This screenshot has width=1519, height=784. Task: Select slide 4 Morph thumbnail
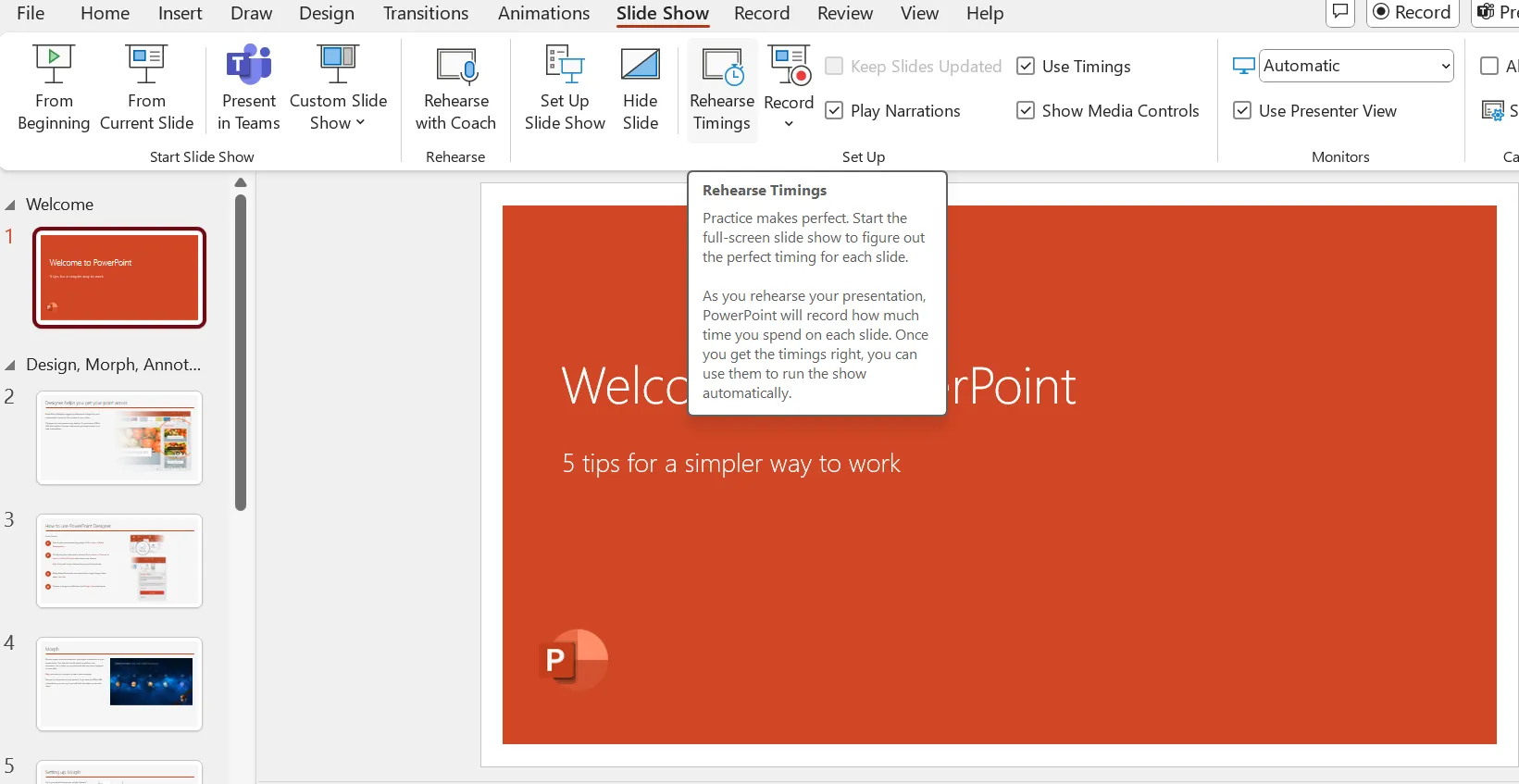tap(119, 684)
